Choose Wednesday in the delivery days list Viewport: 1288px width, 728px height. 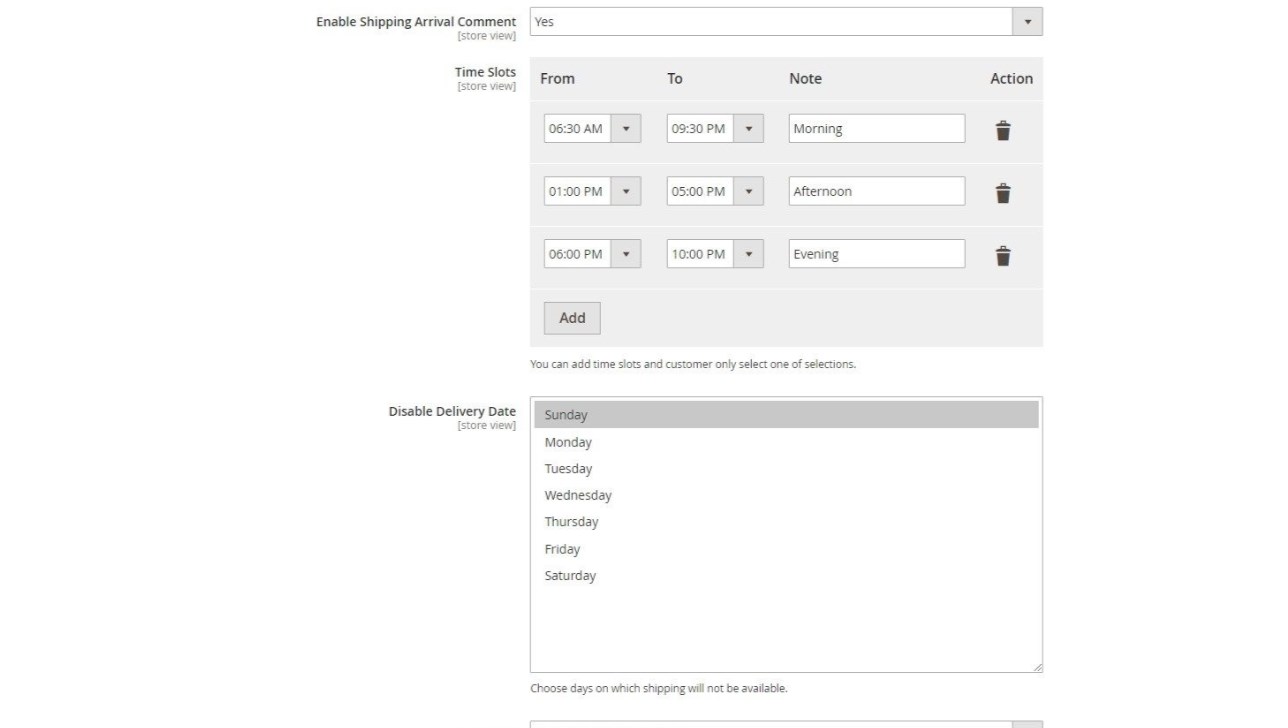click(x=578, y=495)
